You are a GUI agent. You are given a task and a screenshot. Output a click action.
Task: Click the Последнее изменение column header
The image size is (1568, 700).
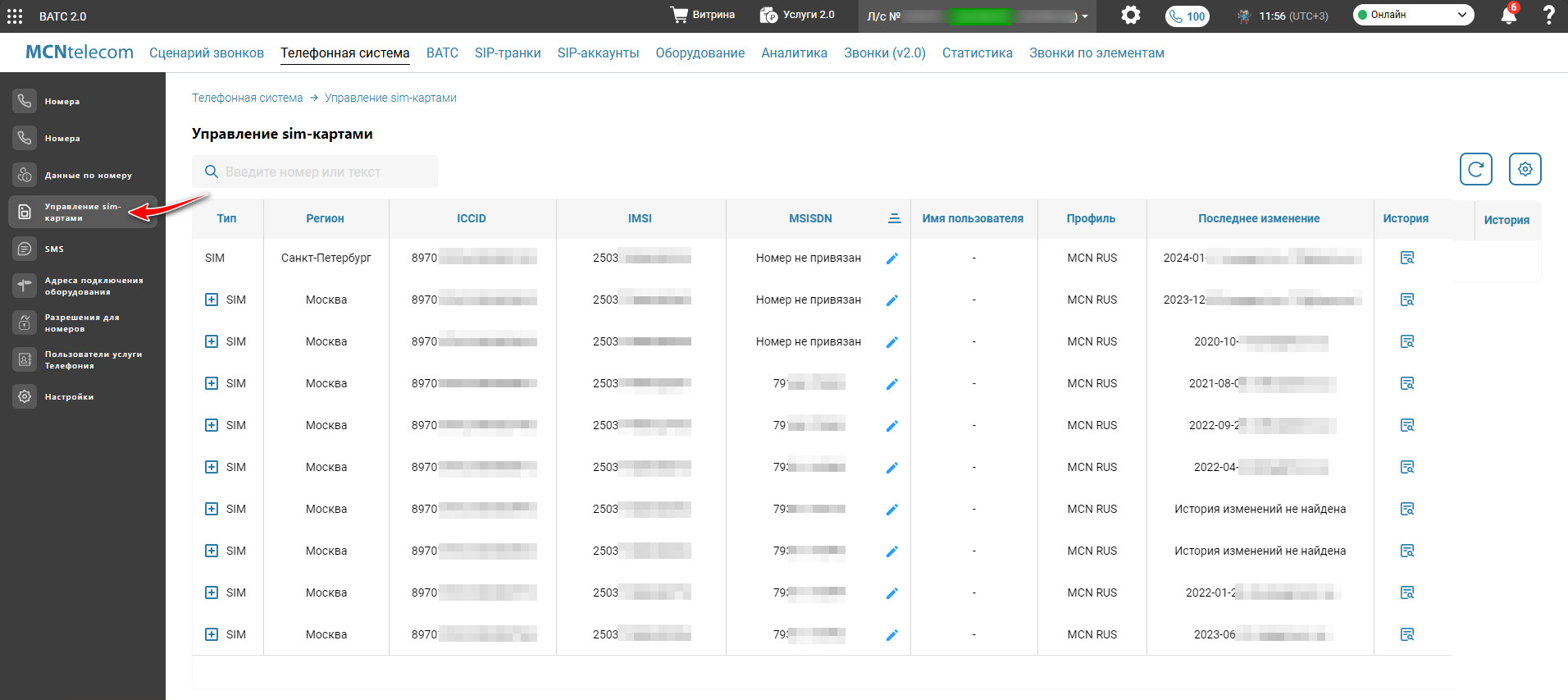click(x=1259, y=218)
